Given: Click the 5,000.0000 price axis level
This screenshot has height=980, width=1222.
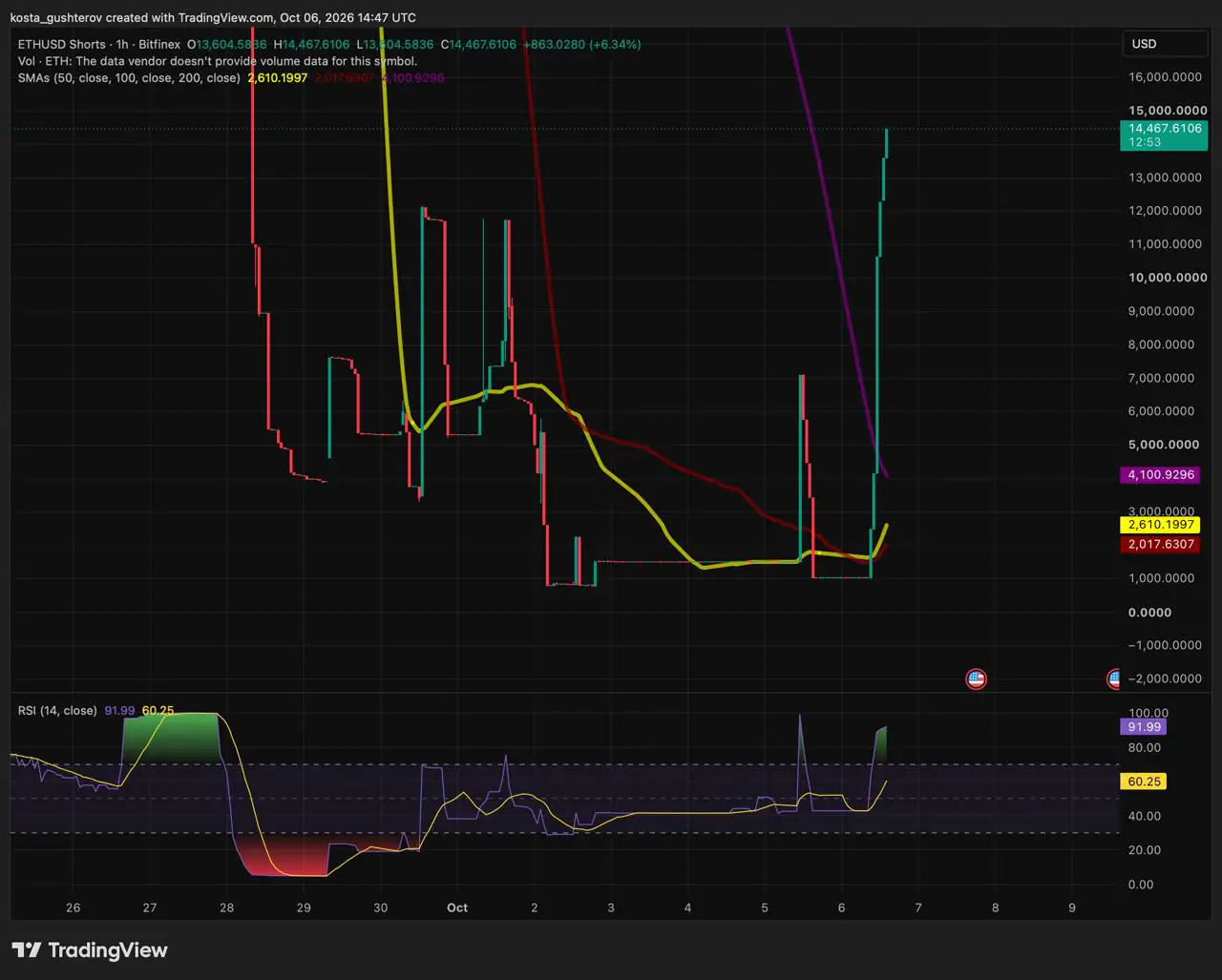Looking at the screenshot, I should (x=1163, y=445).
